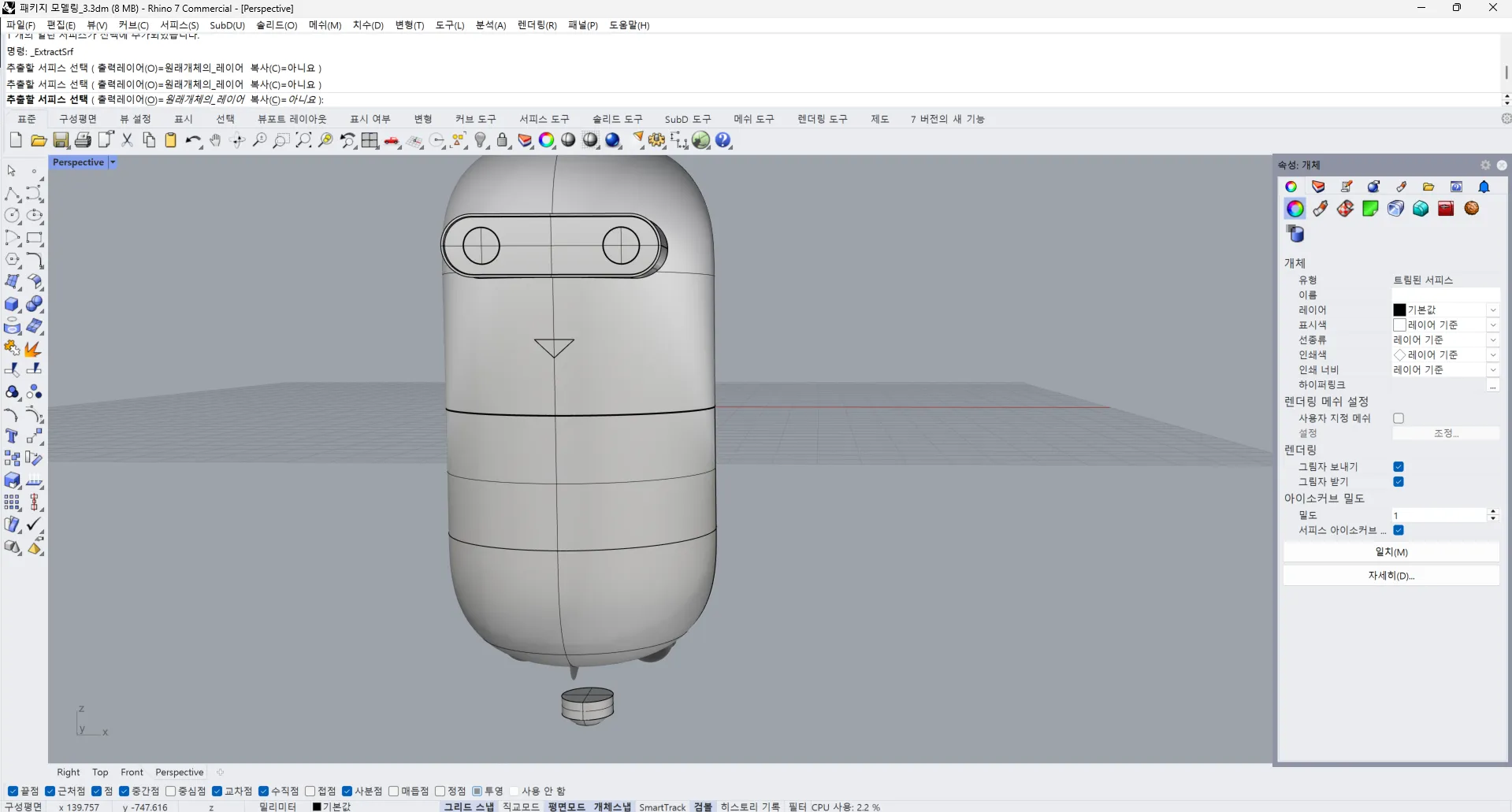Viewport: 1512px width, 812px height.
Task: Click the New file icon in toolbar
Action: tap(16, 140)
